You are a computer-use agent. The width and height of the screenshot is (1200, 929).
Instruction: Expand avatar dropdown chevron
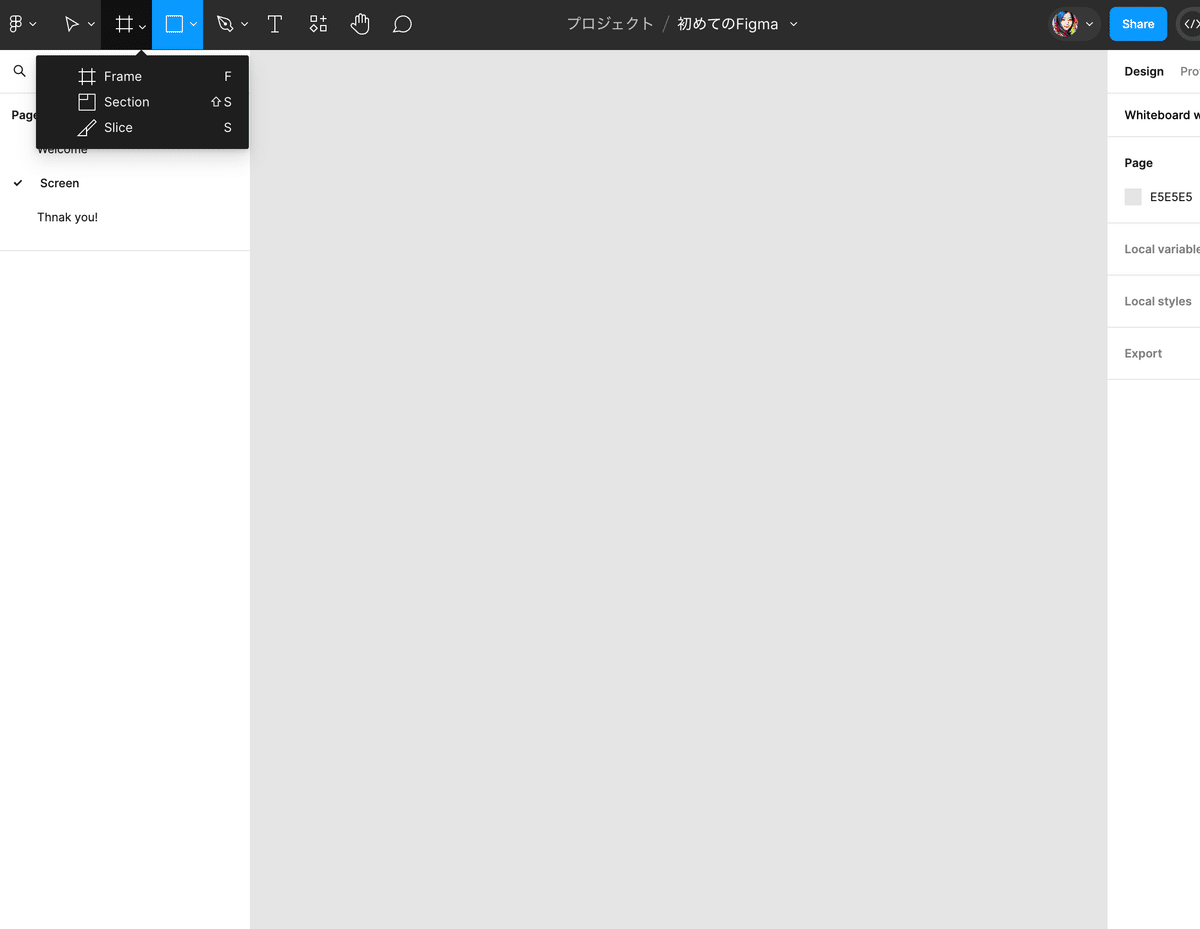(1089, 24)
